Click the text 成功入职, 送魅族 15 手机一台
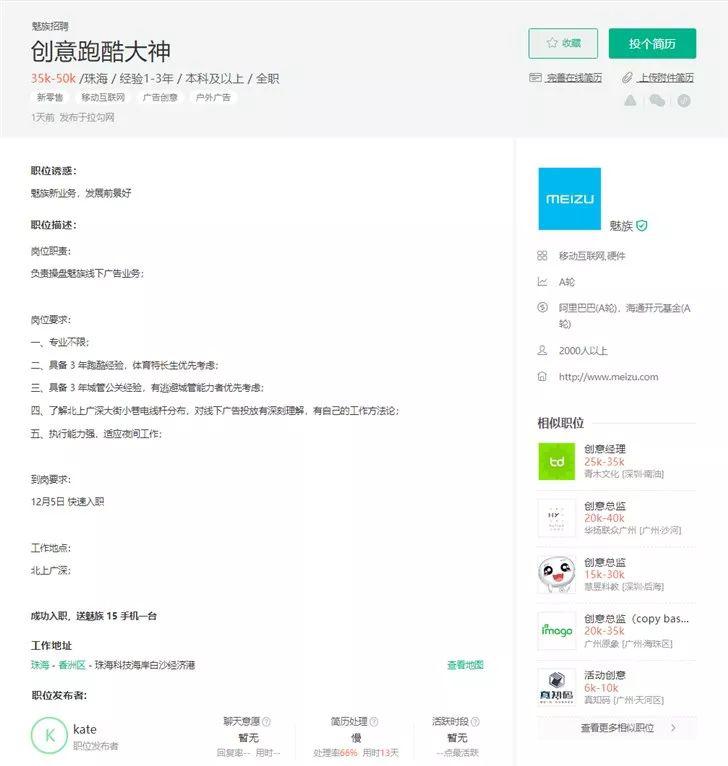This screenshot has height=766, width=728. pyautogui.click(x=94, y=616)
